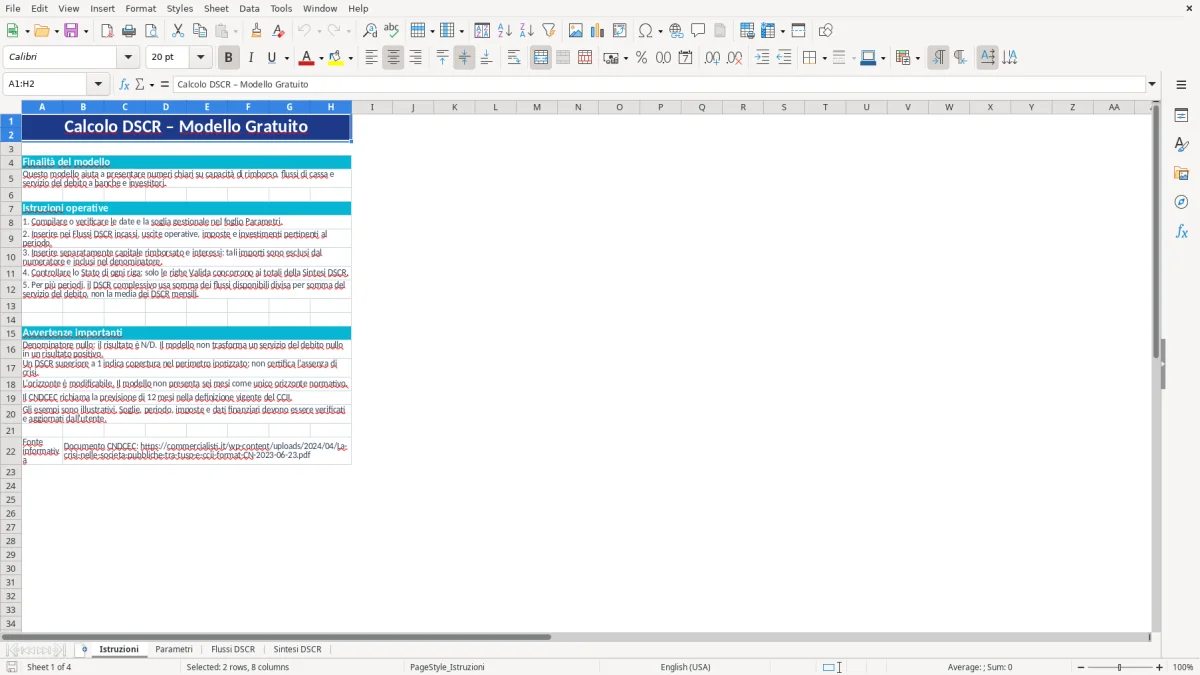This screenshot has height=675, width=1200.
Task: Open the Data menu
Action: (249, 8)
